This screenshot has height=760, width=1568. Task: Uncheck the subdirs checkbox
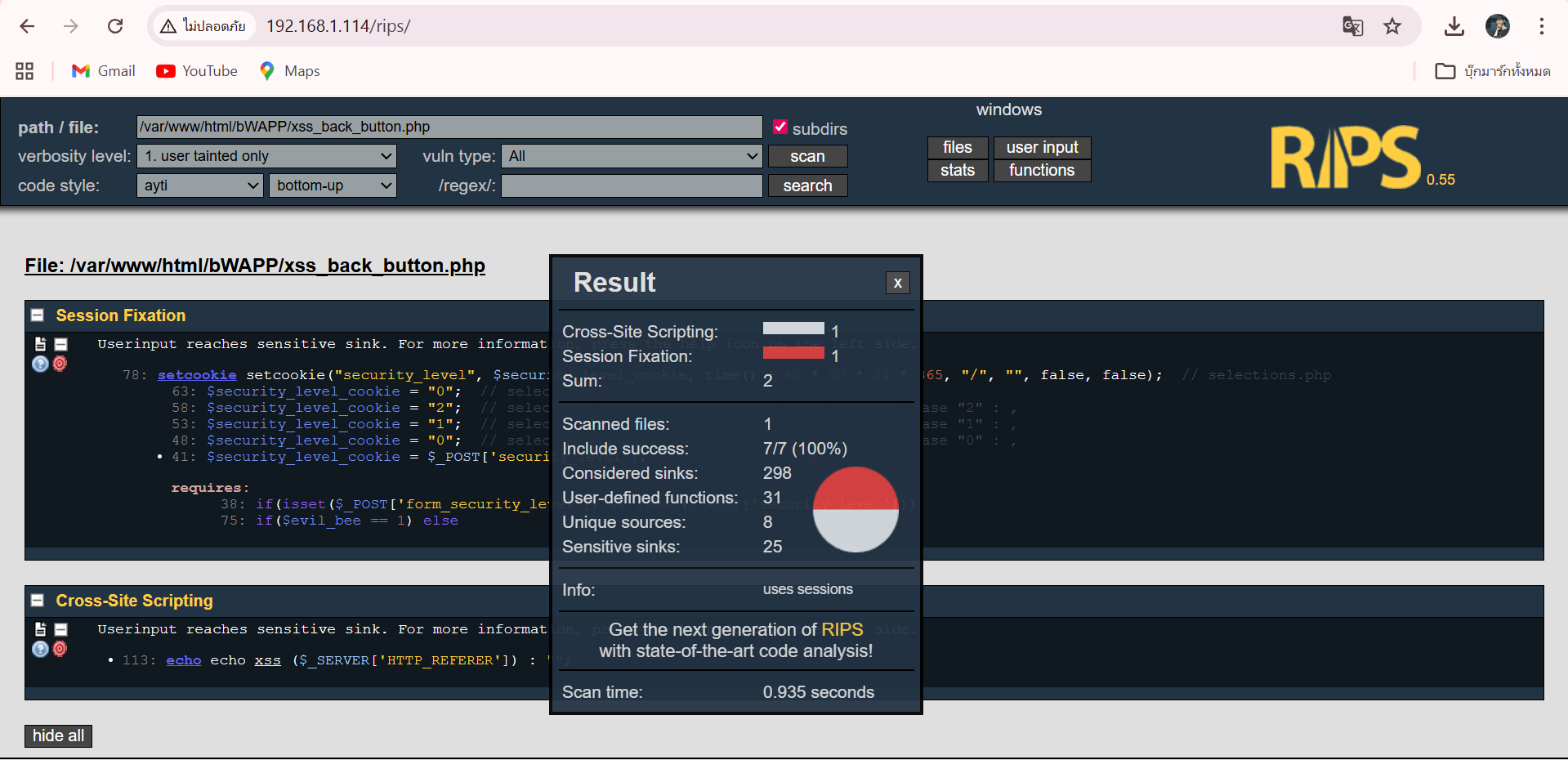780,127
